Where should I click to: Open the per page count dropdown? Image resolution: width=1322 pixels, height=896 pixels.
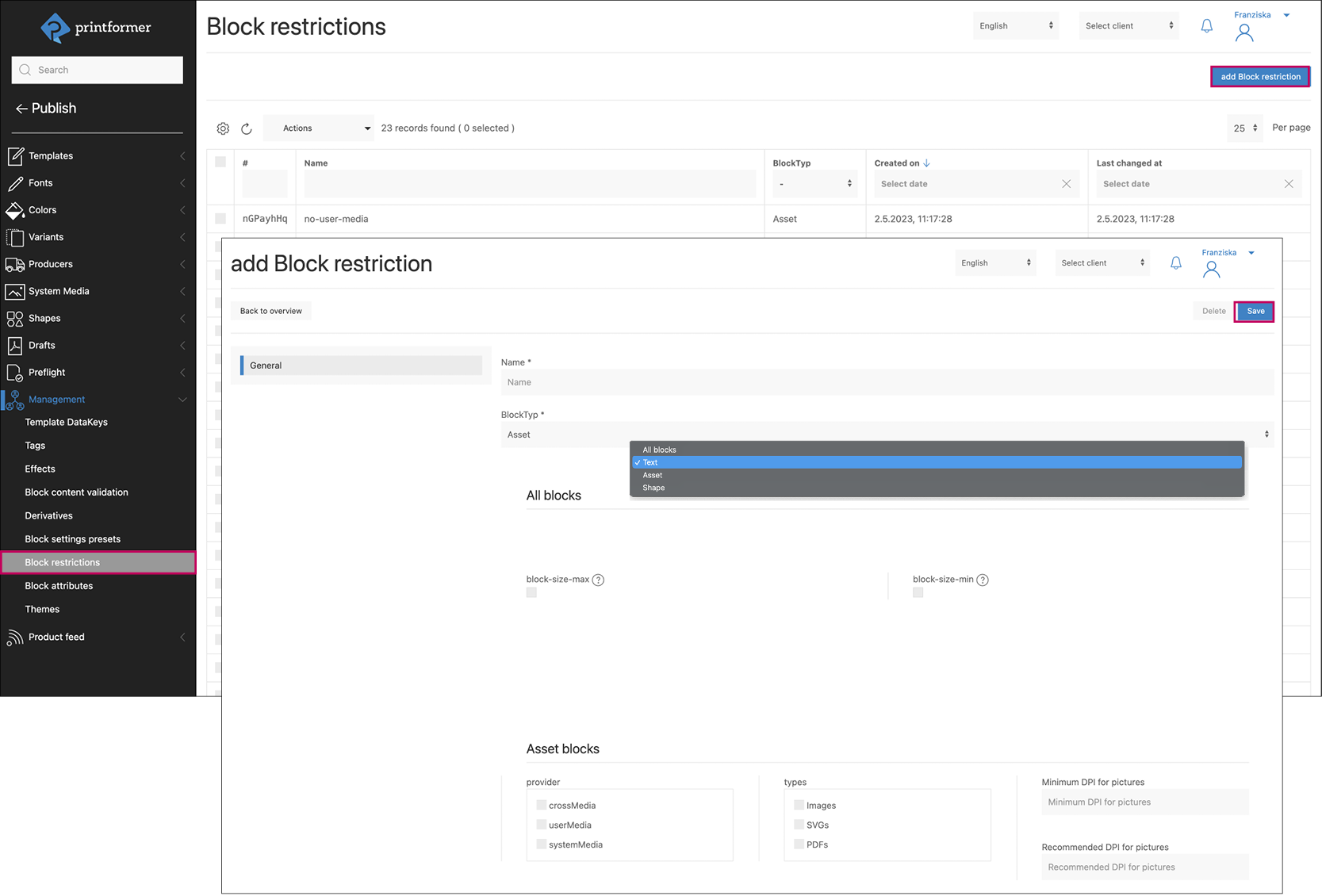1244,128
